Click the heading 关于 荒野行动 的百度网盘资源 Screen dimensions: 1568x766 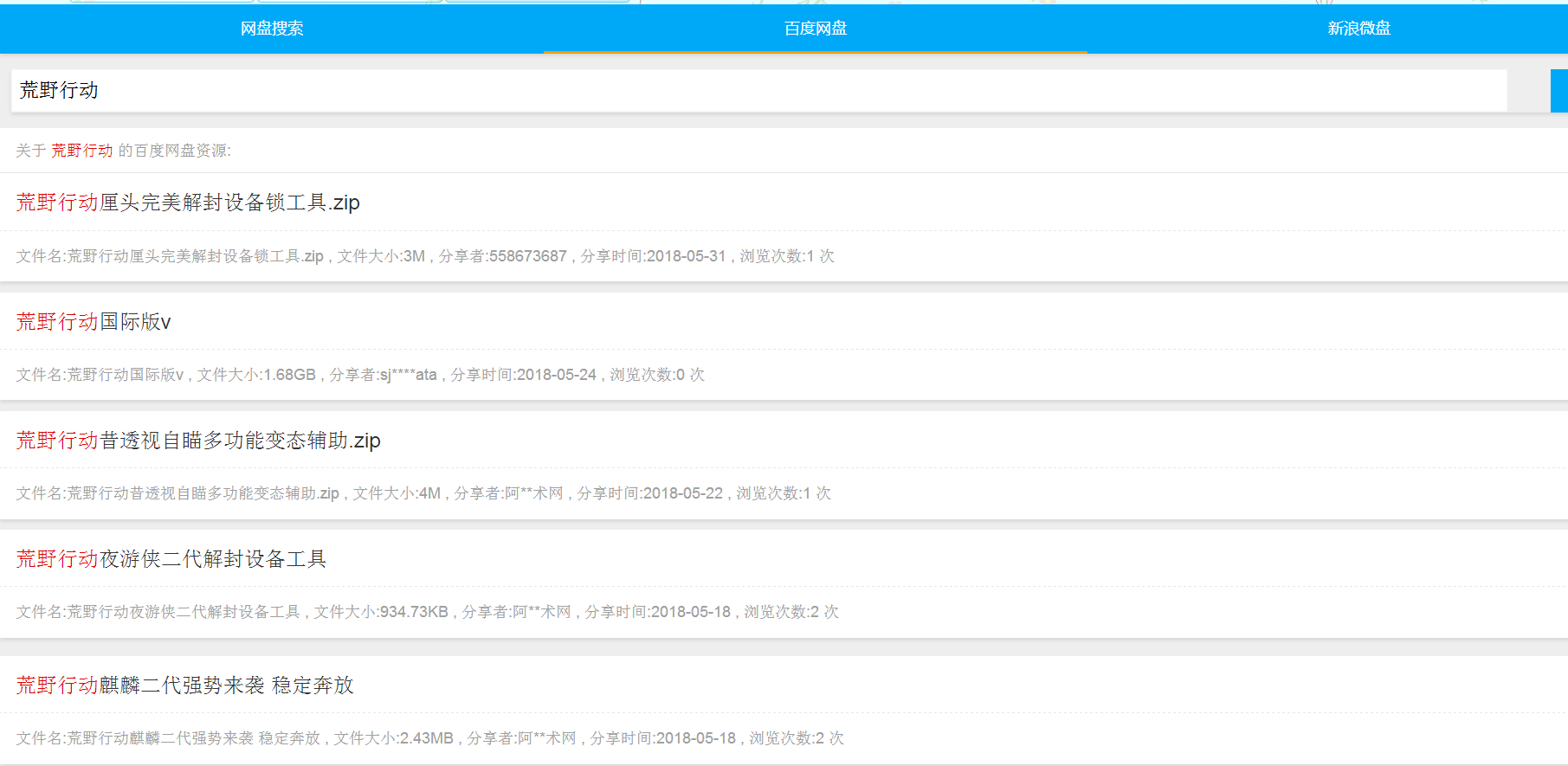(123, 151)
